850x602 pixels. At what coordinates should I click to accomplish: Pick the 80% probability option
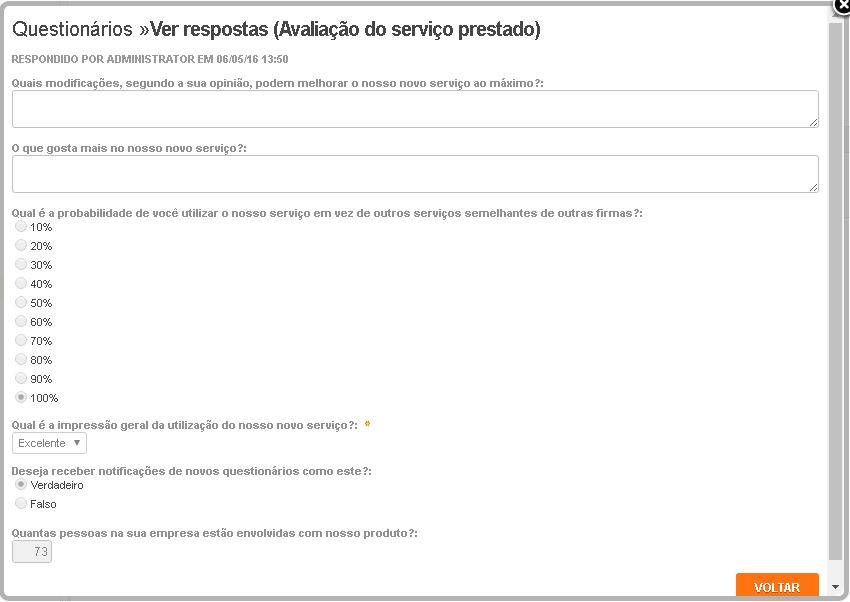21,359
